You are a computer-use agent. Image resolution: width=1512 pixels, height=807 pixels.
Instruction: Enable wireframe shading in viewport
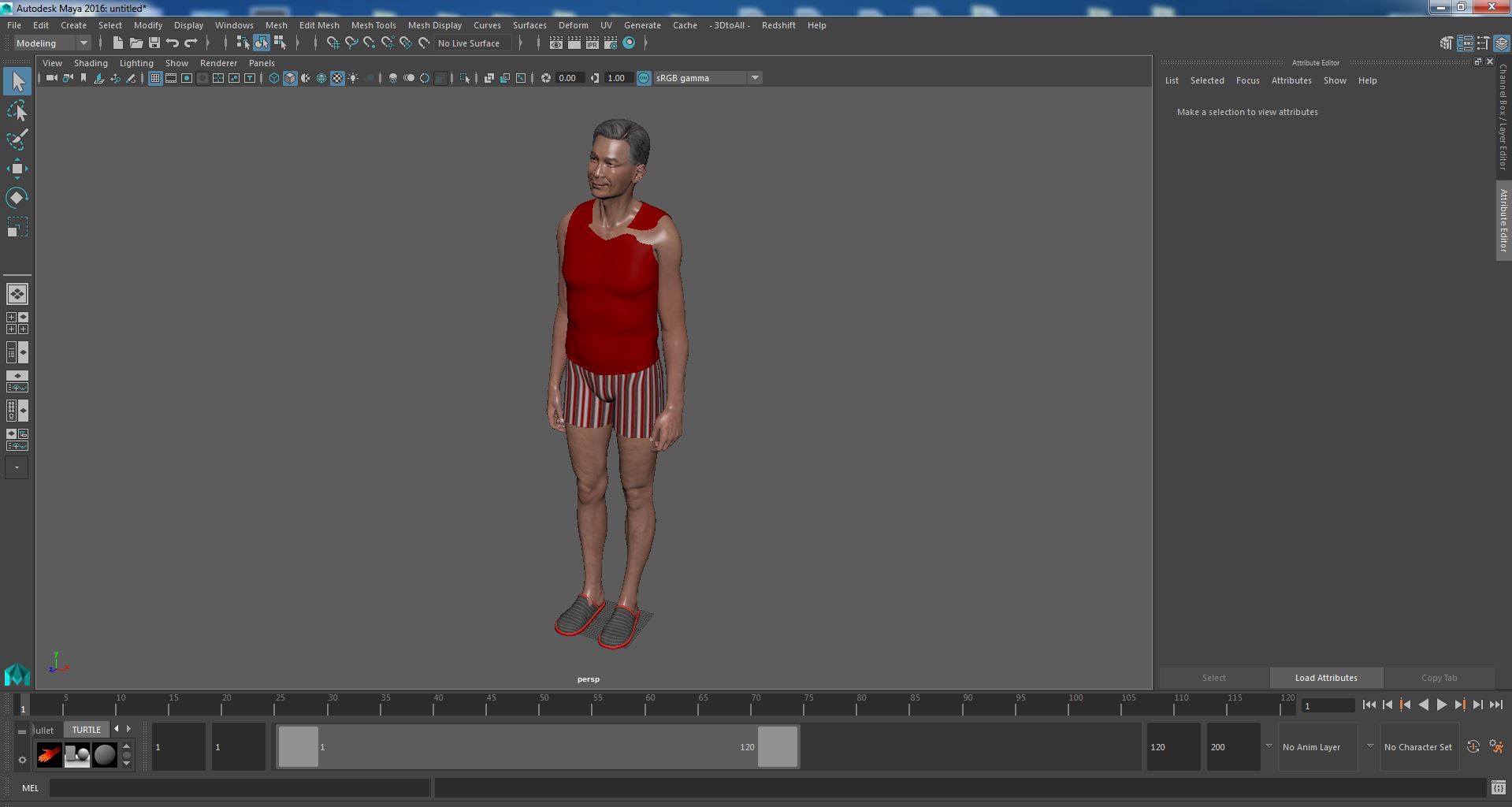click(274, 78)
